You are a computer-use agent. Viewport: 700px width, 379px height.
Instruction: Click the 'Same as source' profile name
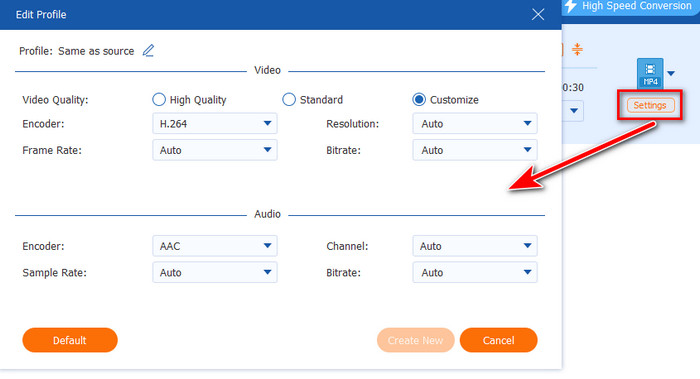click(x=96, y=51)
